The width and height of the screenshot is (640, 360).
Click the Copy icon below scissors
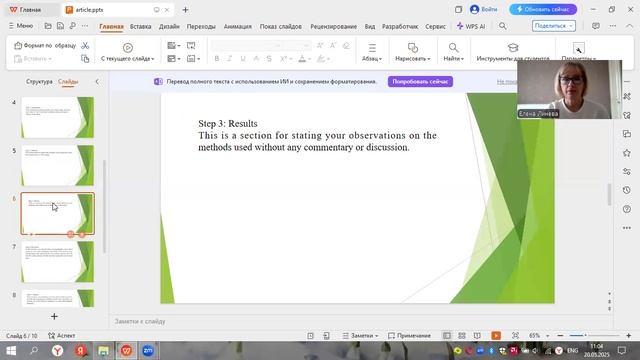(x=85, y=59)
